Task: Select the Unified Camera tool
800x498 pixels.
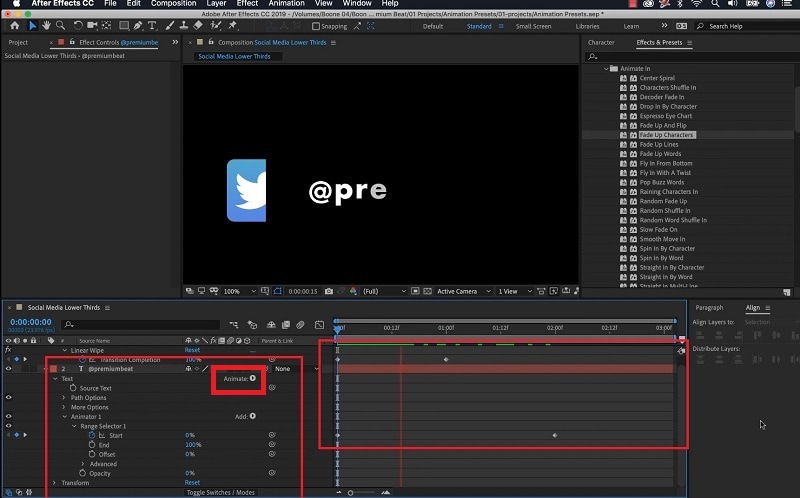Action: [92, 26]
